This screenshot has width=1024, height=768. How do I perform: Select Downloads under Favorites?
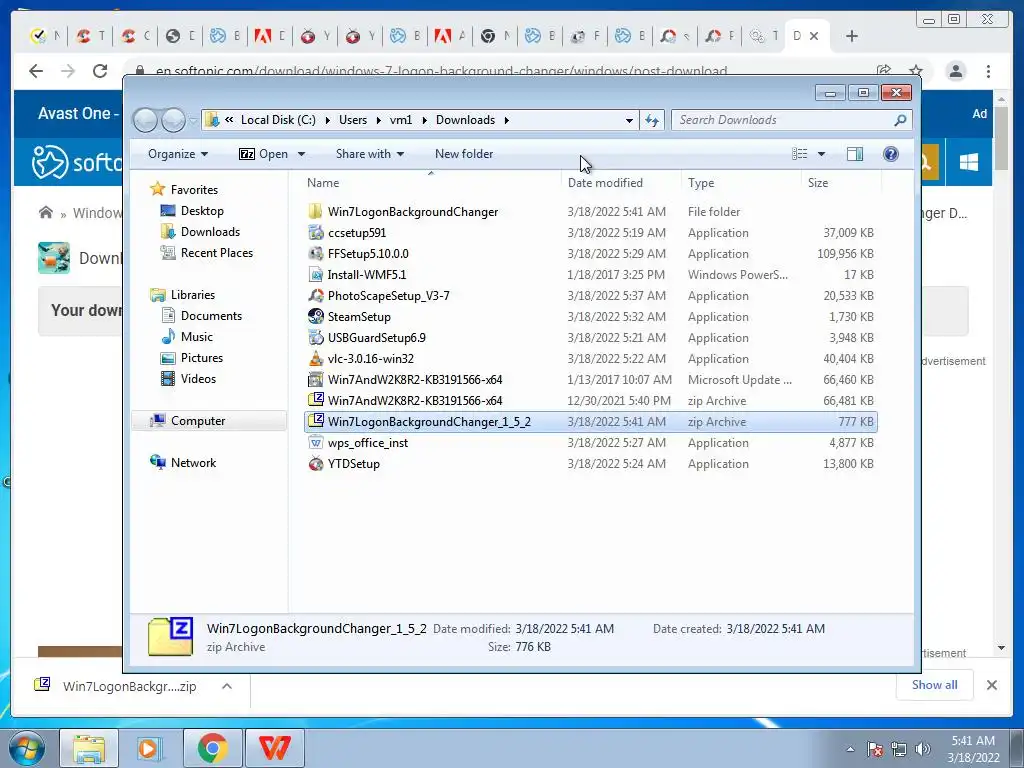pyautogui.click(x=210, y=232)
